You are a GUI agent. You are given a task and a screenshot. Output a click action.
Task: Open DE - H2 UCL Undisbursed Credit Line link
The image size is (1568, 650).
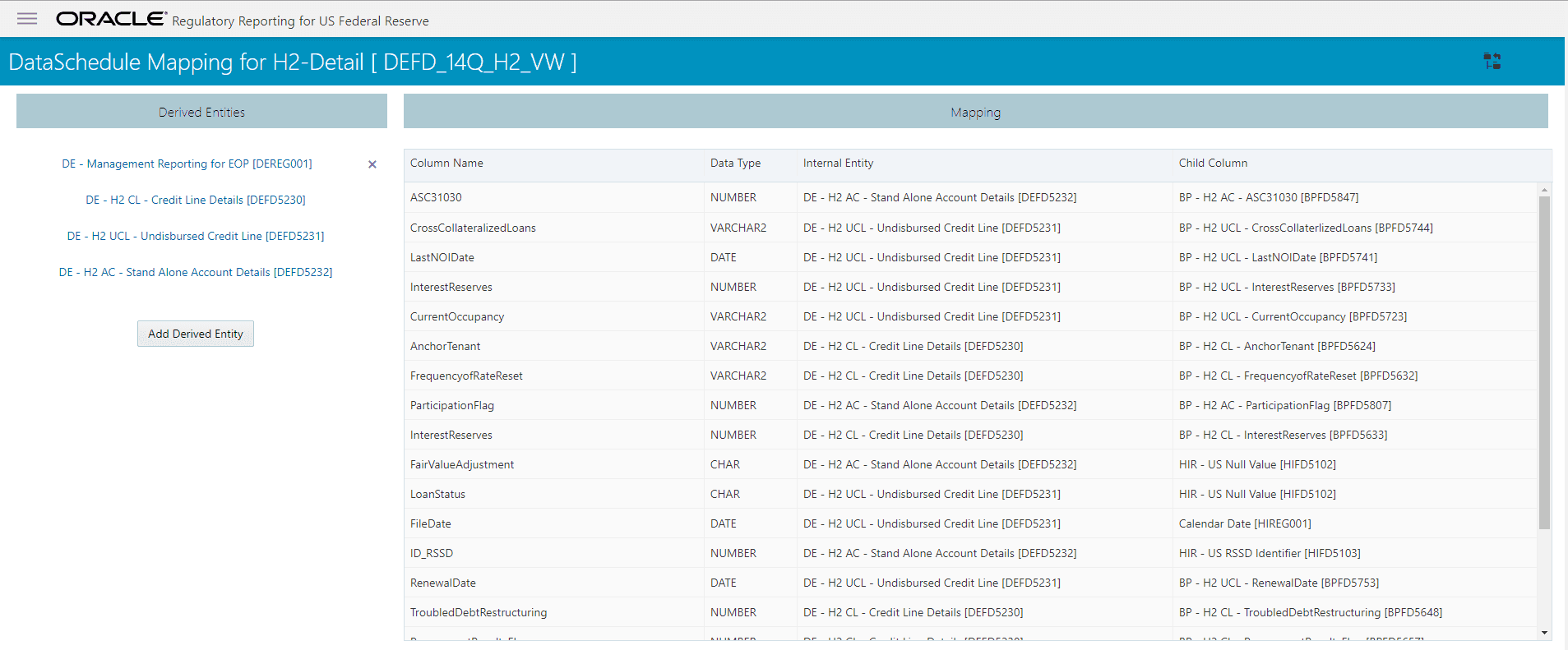pyautogui.click(x=196, y=236)
